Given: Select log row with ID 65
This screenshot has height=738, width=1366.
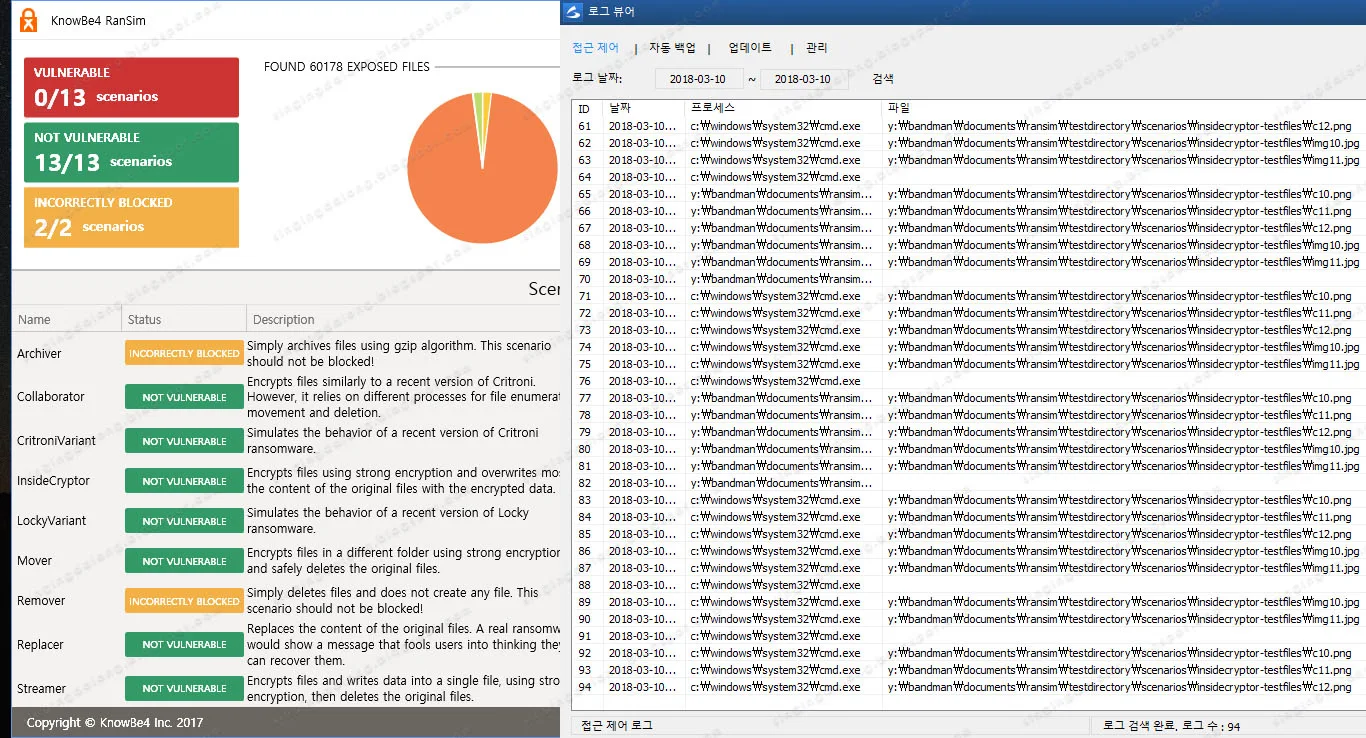Looking at the screenshot, I should (968, 194).
